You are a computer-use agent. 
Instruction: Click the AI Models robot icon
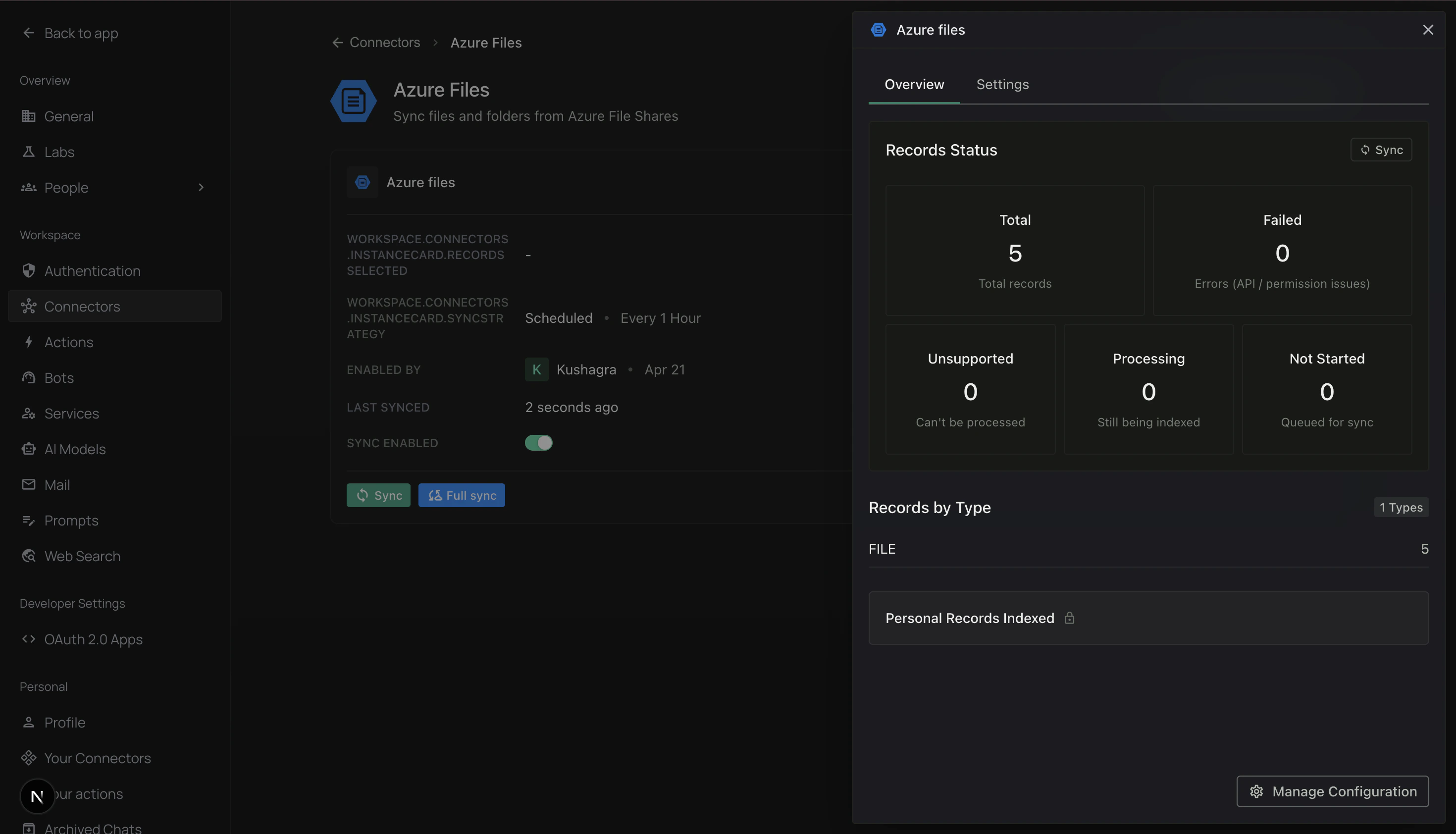point(29,449)
